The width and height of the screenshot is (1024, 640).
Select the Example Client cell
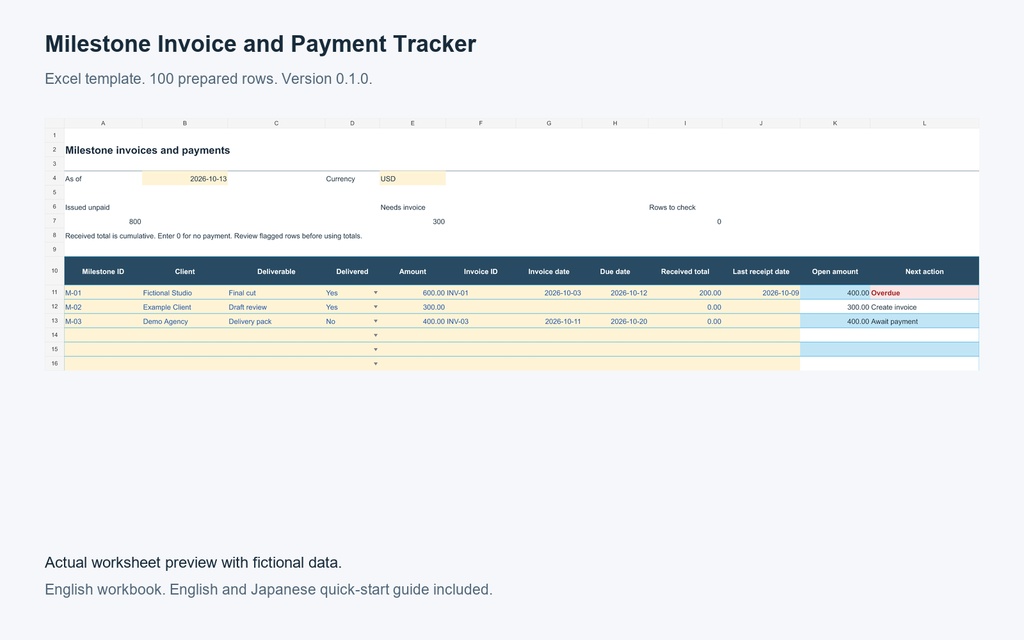click(185, 307)
